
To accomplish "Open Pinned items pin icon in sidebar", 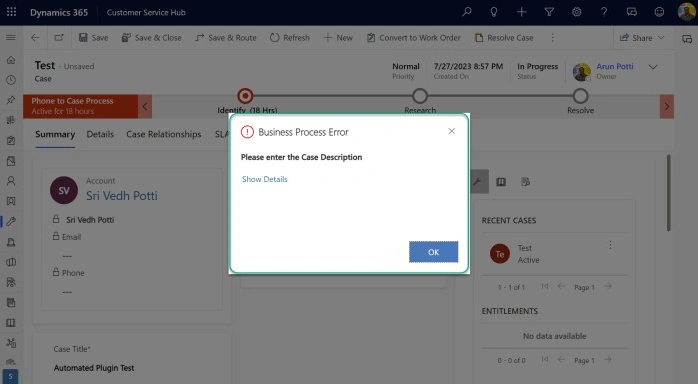I will tap(11, 100).
